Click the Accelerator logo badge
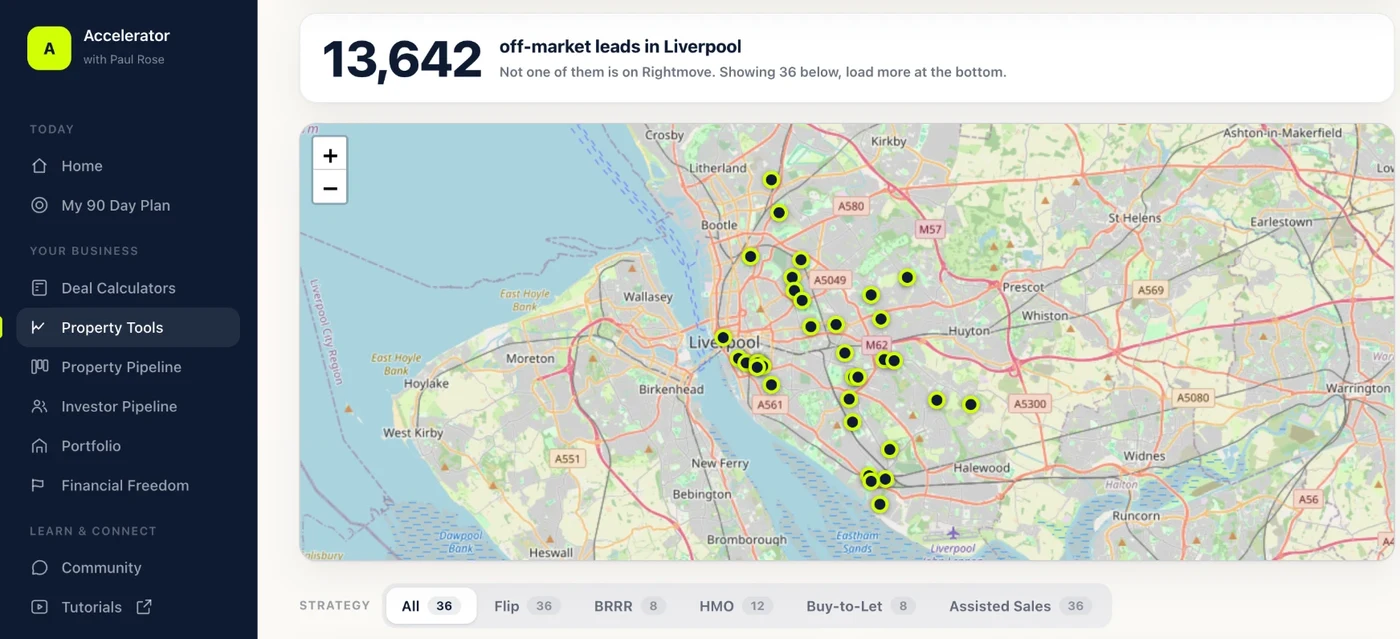 click(x=49, y=48)
